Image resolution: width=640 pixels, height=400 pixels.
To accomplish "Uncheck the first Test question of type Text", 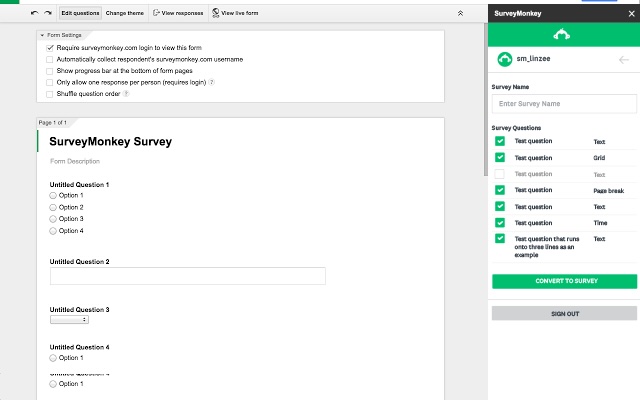I will 500,141.
